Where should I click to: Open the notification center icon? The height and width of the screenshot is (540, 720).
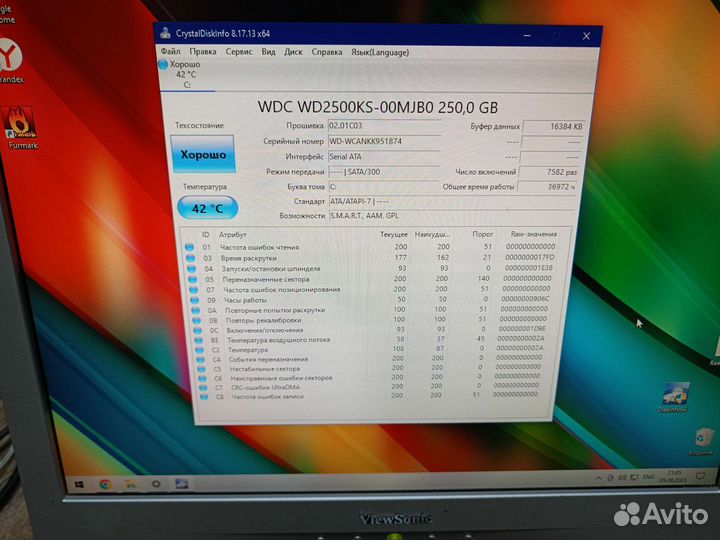point(700,476)
